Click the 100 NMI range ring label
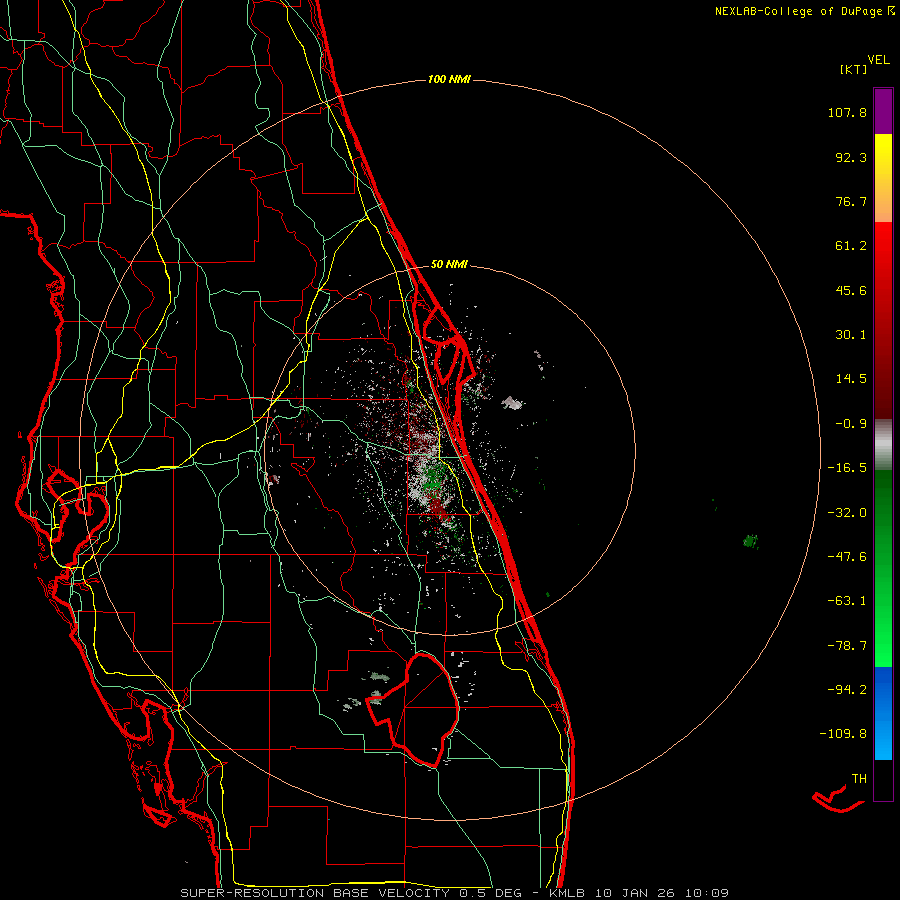900x900 pixels. coord(449,79)
